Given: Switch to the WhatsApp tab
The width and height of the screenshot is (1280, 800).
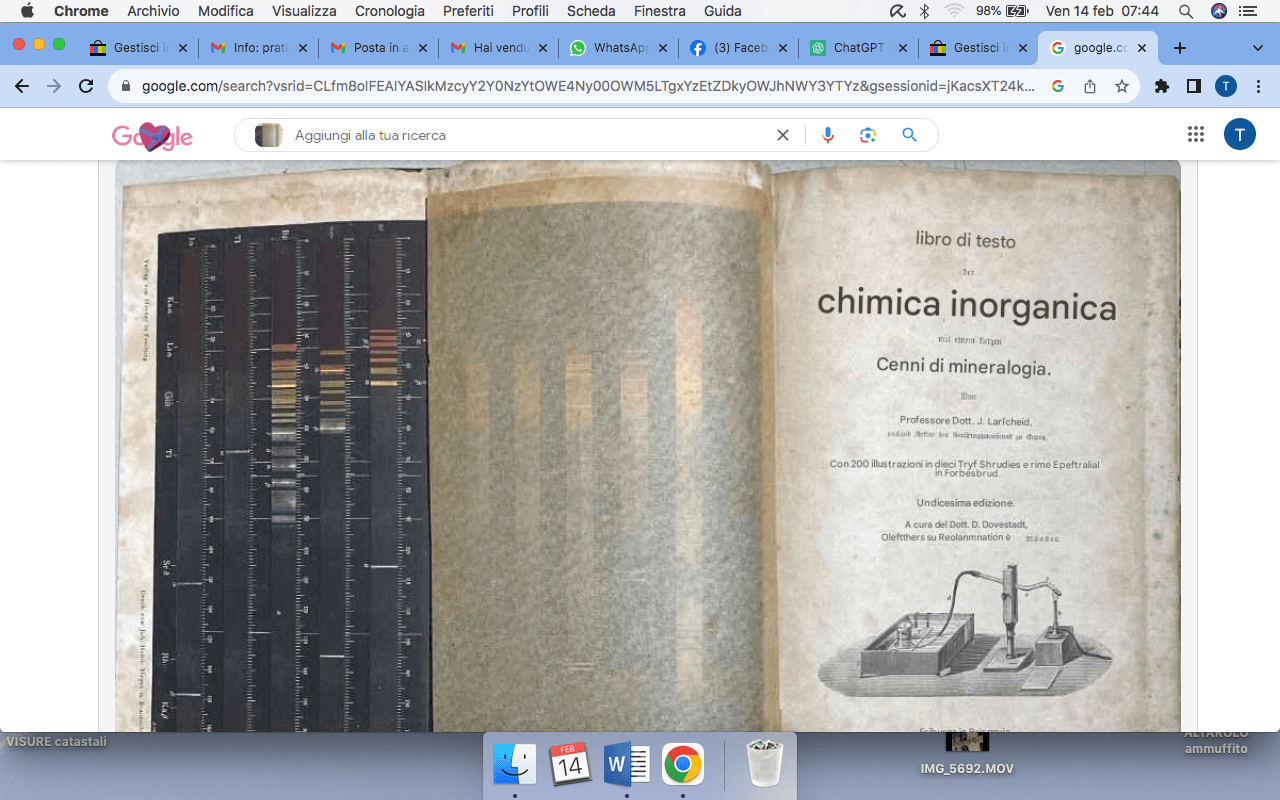Looking at the screenshot, I should [618, 48].
